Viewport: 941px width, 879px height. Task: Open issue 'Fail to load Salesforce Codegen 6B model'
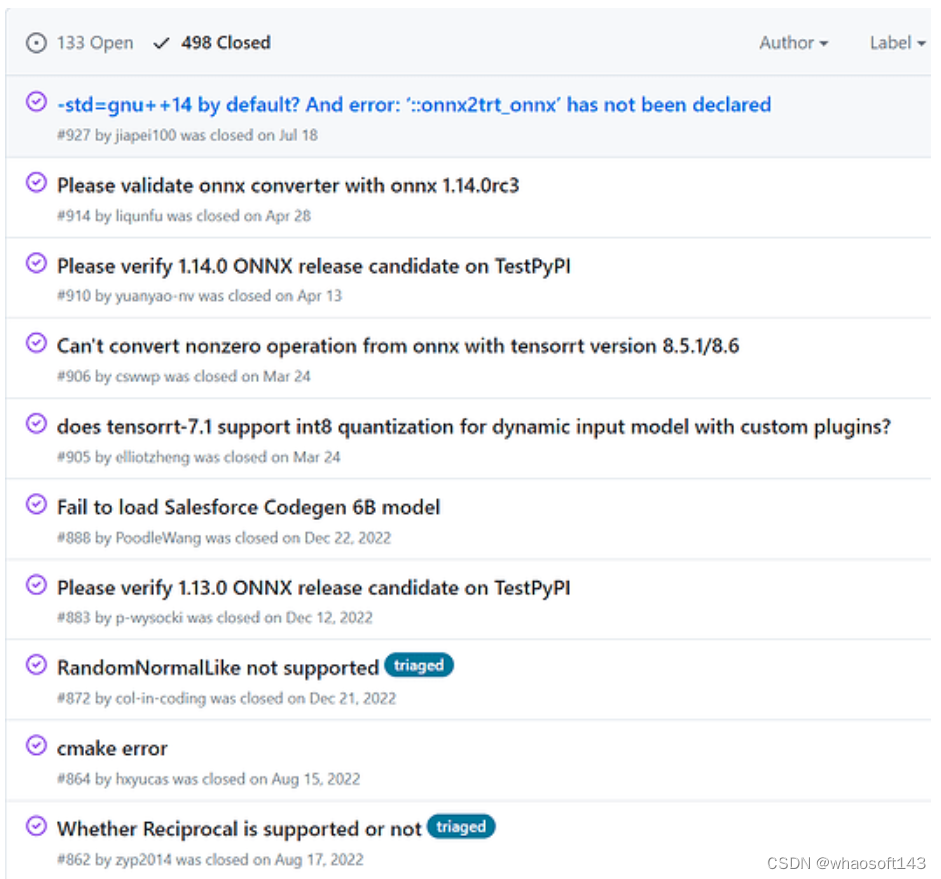pos(248,508)
